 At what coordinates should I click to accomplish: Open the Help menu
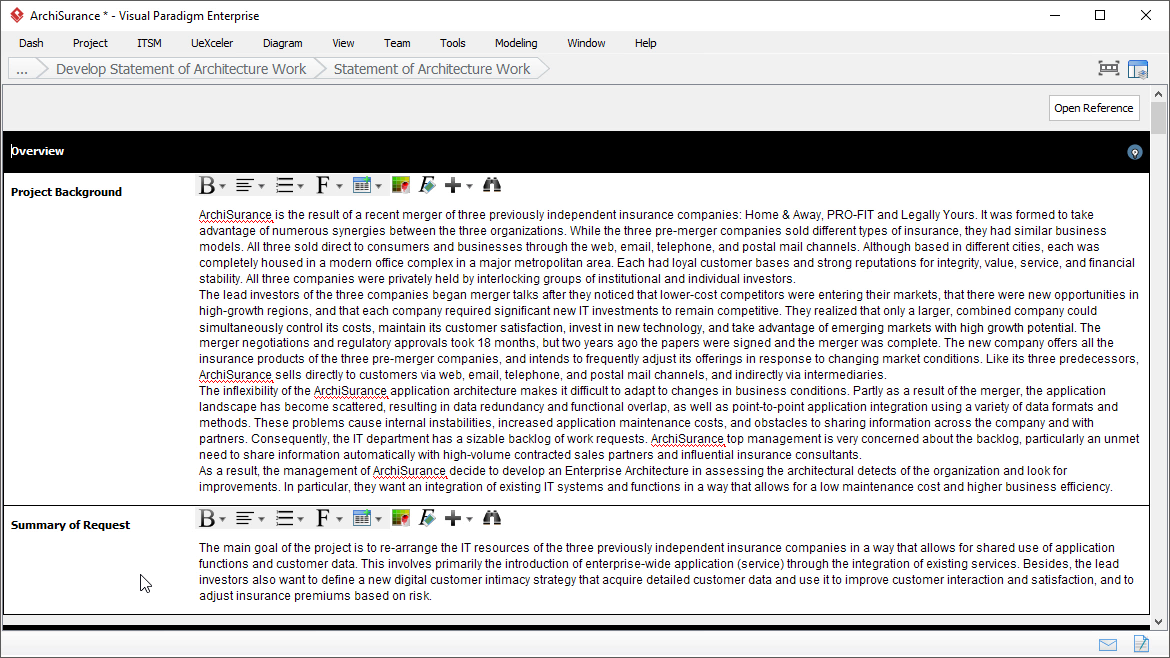click(645, 43)
